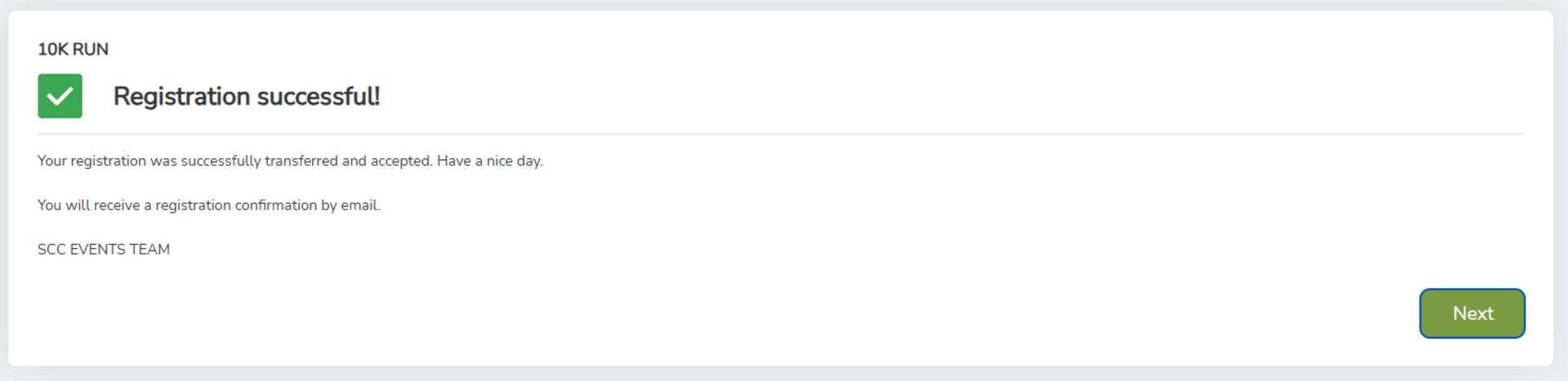The image size is (1568, 381).
Task: Click the word 'EVENTS' in the signature
Action: [x=97, y=249]
